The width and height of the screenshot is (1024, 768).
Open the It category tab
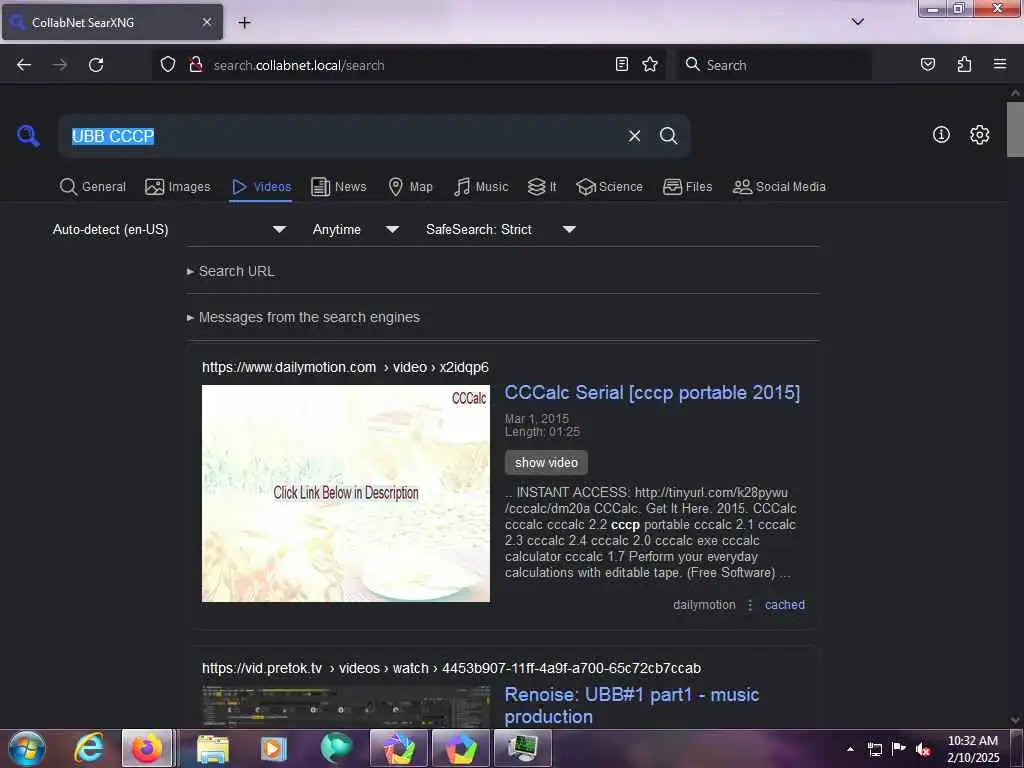click(542, 187)
